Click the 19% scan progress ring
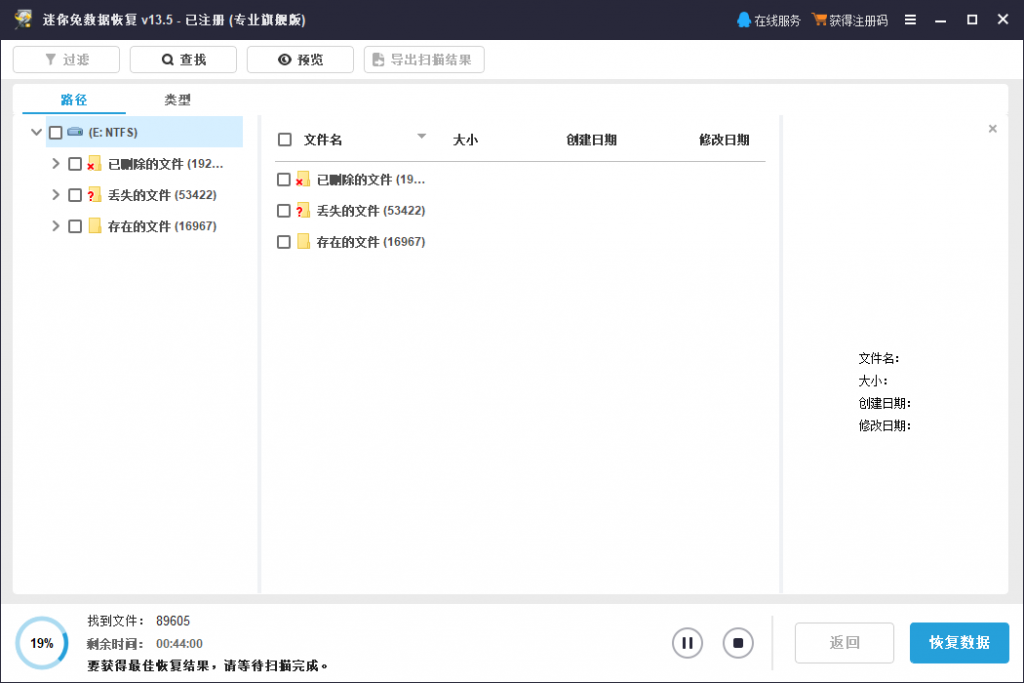The width and height of the screenshot is (1024, 683). [x=42, y=643]
